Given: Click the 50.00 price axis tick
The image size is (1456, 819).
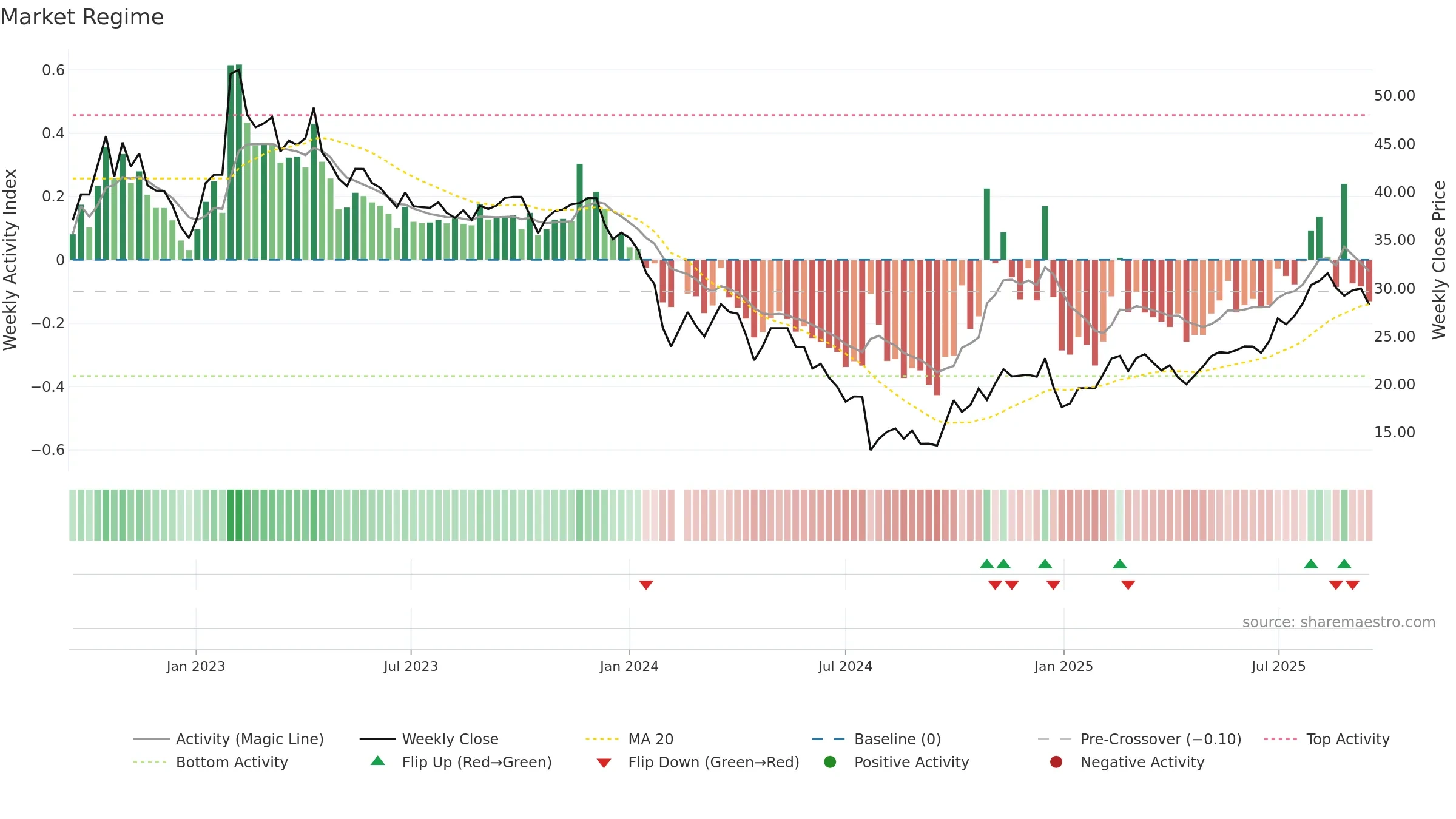Looking at the screenshot, I should coord(1395,95).
